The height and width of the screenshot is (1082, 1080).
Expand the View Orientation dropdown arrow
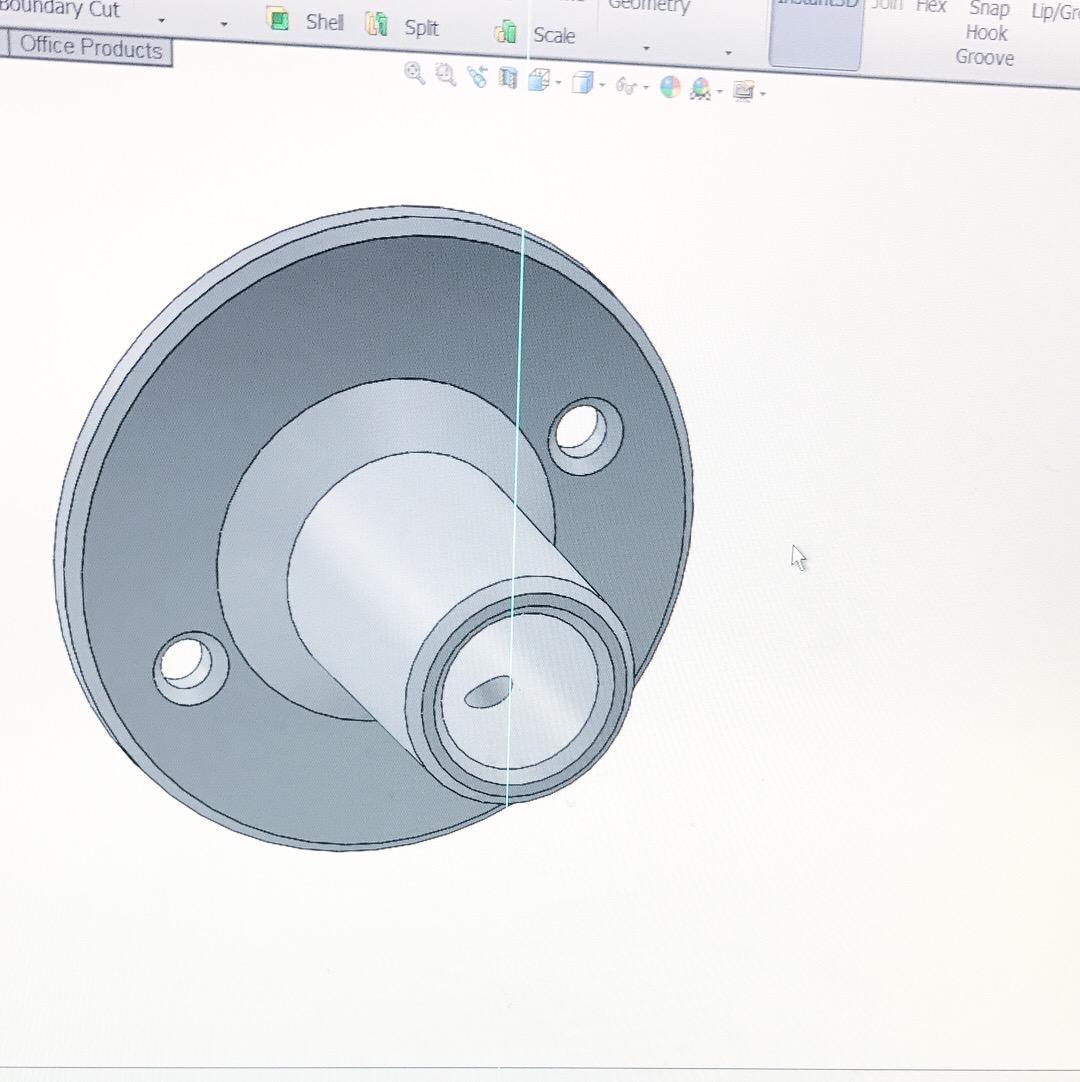[558, 83]
